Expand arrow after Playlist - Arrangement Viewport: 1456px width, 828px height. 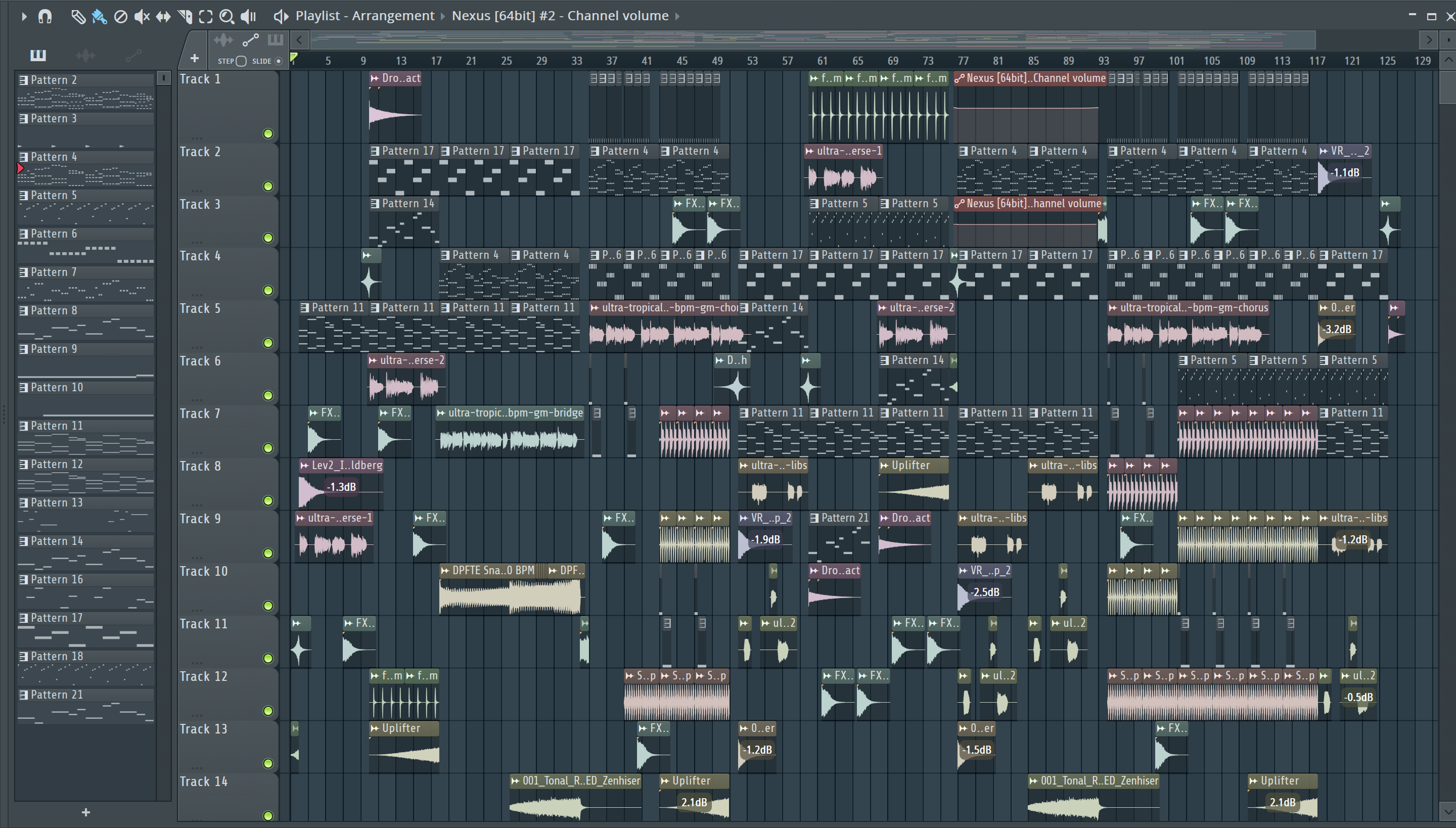coord(443,17)
